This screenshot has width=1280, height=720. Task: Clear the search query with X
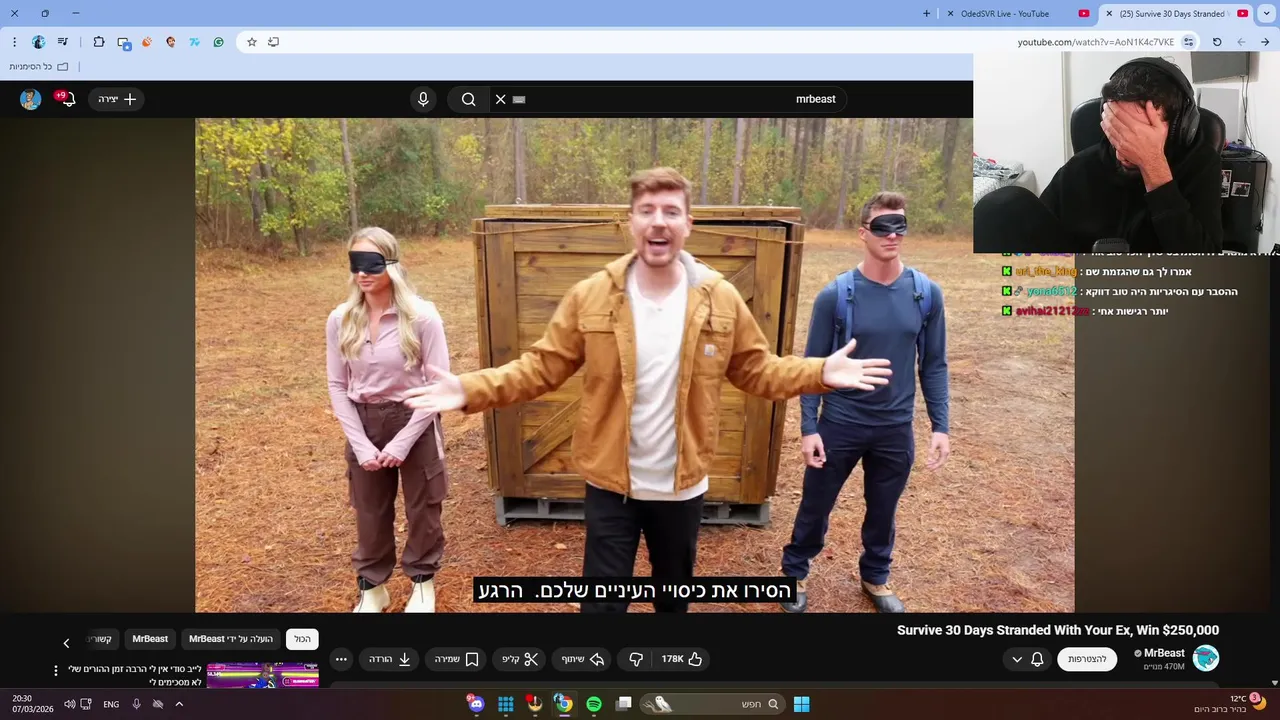click(x=501, y=99)
